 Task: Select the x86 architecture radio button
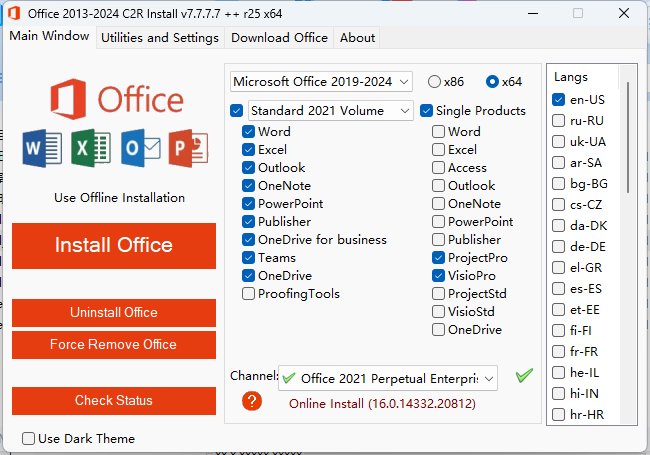click(434, 82)
